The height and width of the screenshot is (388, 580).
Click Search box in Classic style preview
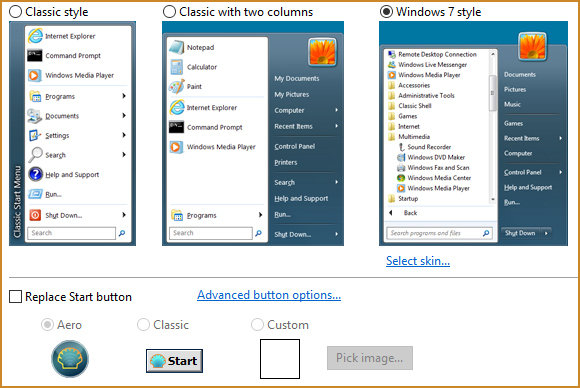point(71,233)
